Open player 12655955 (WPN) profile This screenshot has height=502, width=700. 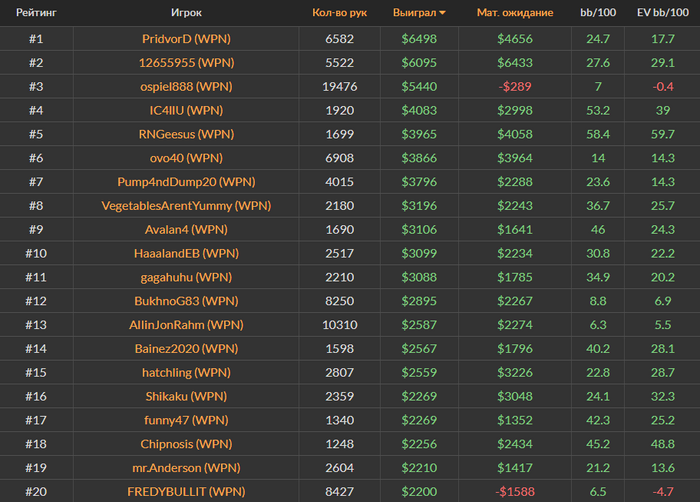186,62
